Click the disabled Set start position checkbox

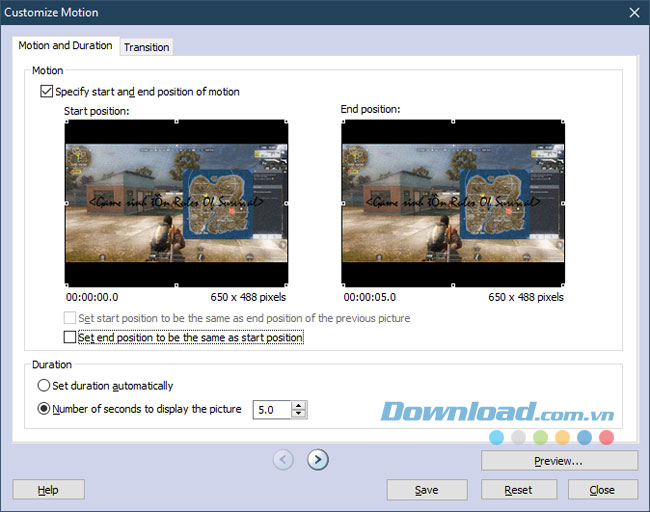point(70,318)
